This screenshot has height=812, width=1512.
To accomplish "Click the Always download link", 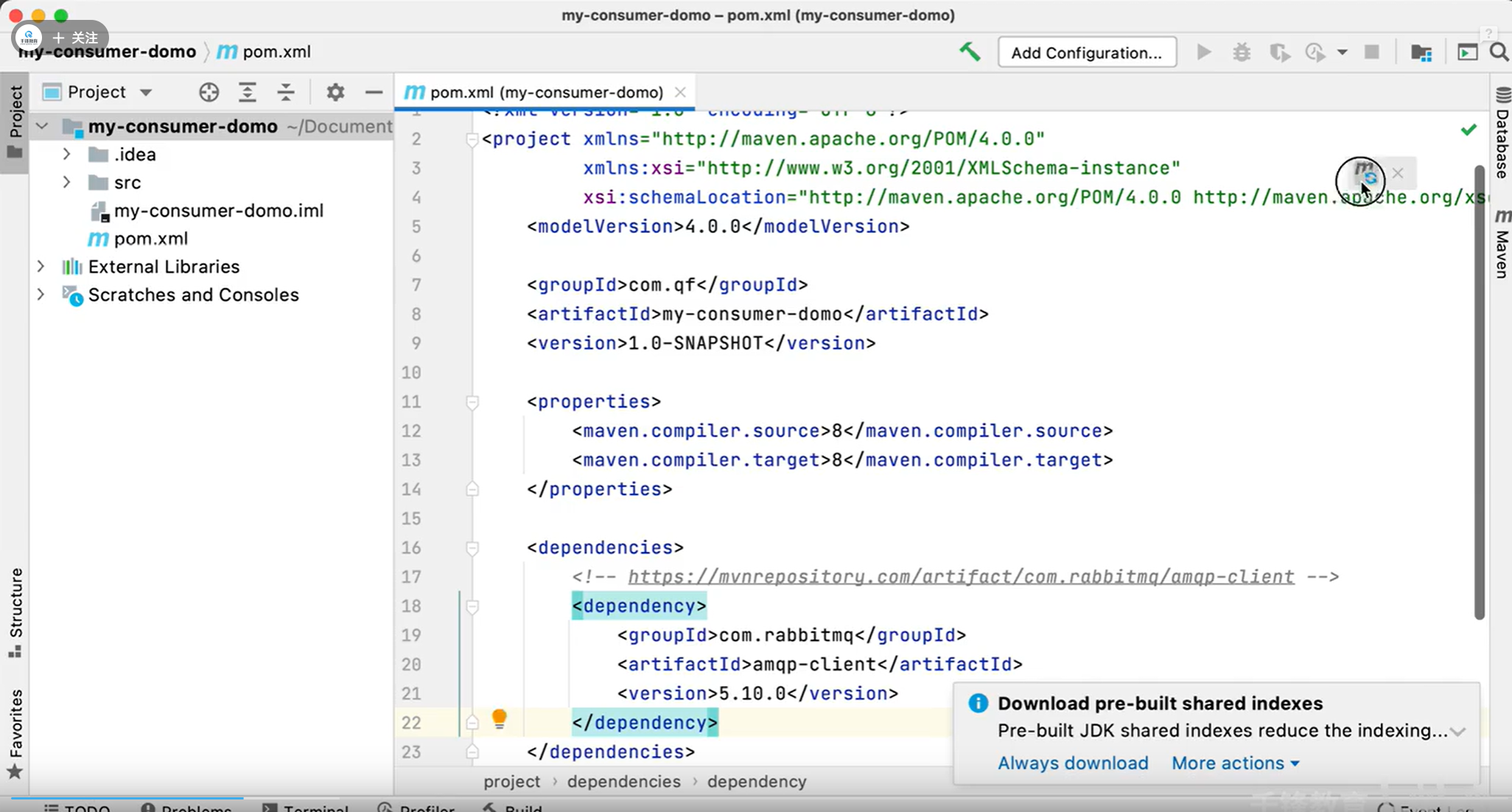I will pos(1072,763).
